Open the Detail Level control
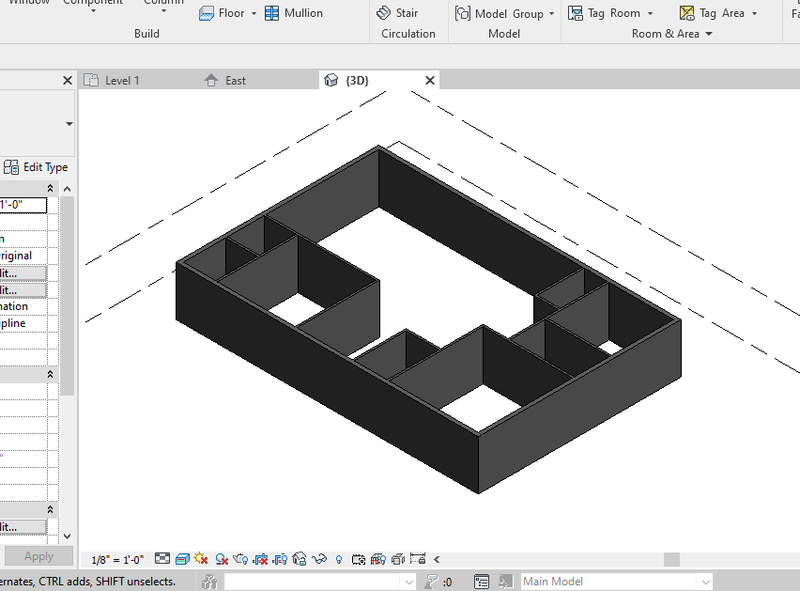This screenshot has width=800, height=591. point(162,559)
